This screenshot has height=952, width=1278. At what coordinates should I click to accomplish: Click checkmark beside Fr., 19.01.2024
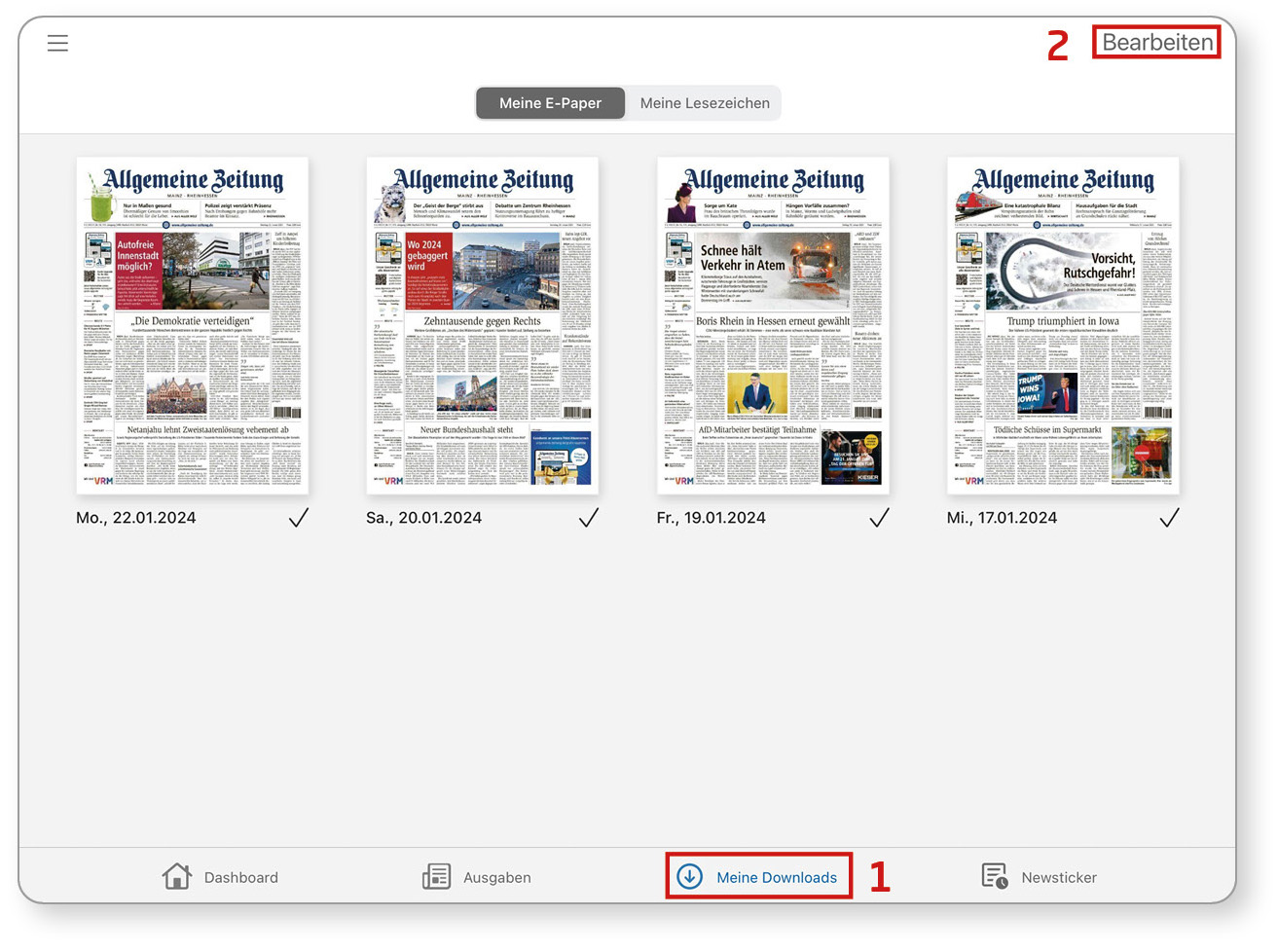click(879, 518)
